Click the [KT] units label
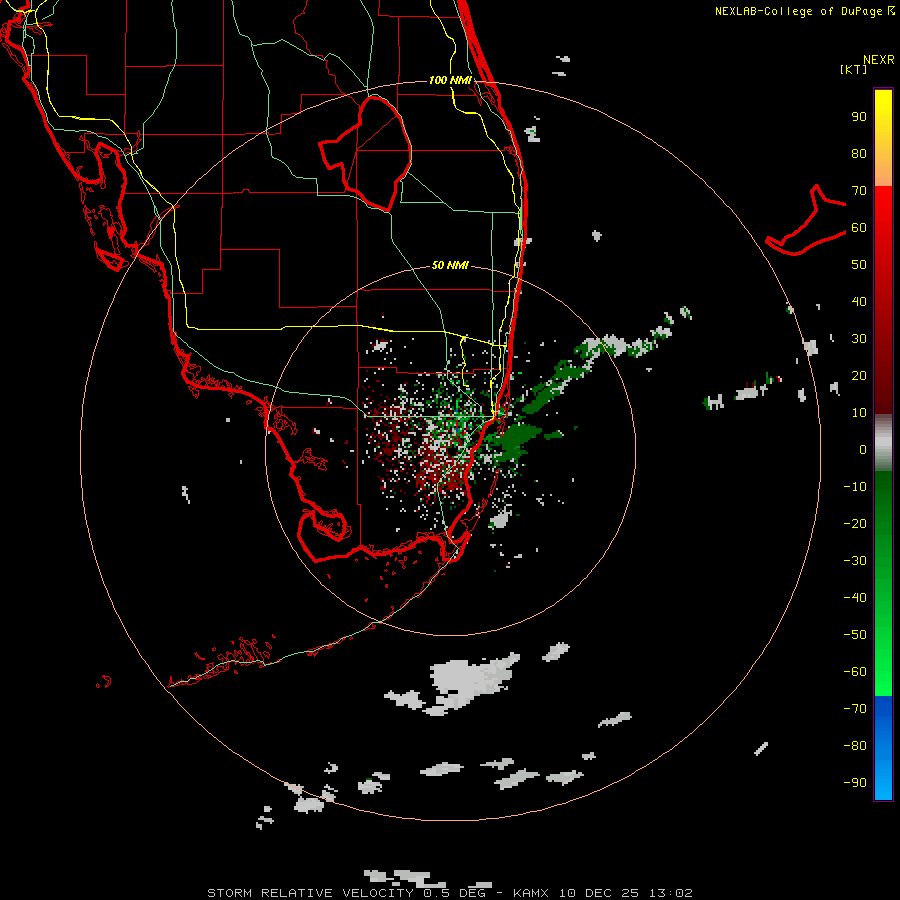This screenshot has width=900, height=900. point(854,69)
